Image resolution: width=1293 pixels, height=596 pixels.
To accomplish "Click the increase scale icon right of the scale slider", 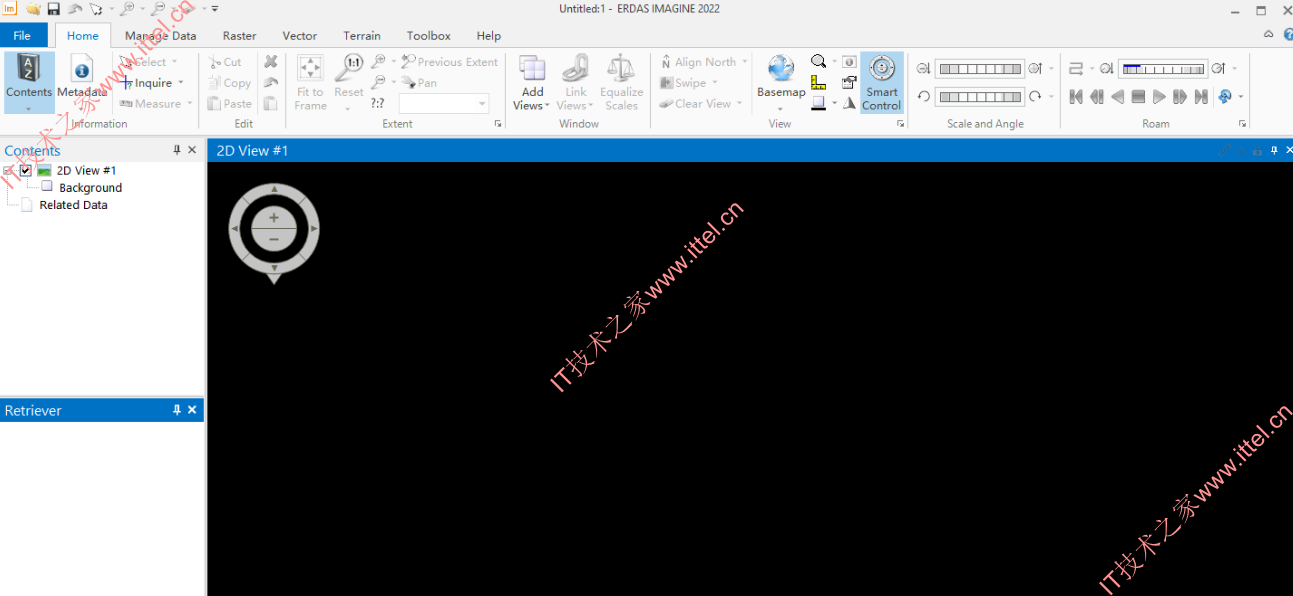I will (1036, 69).
